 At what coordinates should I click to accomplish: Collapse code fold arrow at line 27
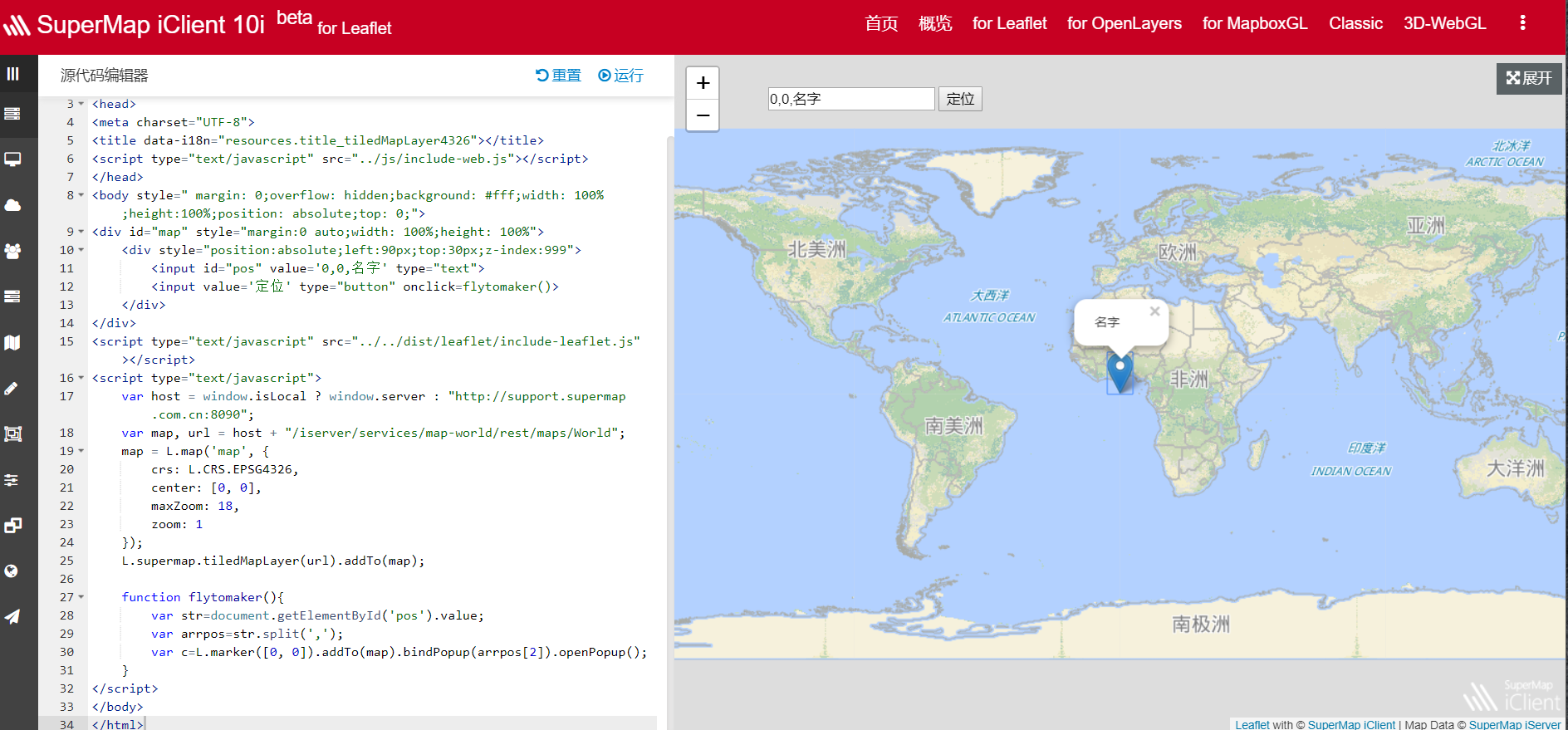(81, 597)
